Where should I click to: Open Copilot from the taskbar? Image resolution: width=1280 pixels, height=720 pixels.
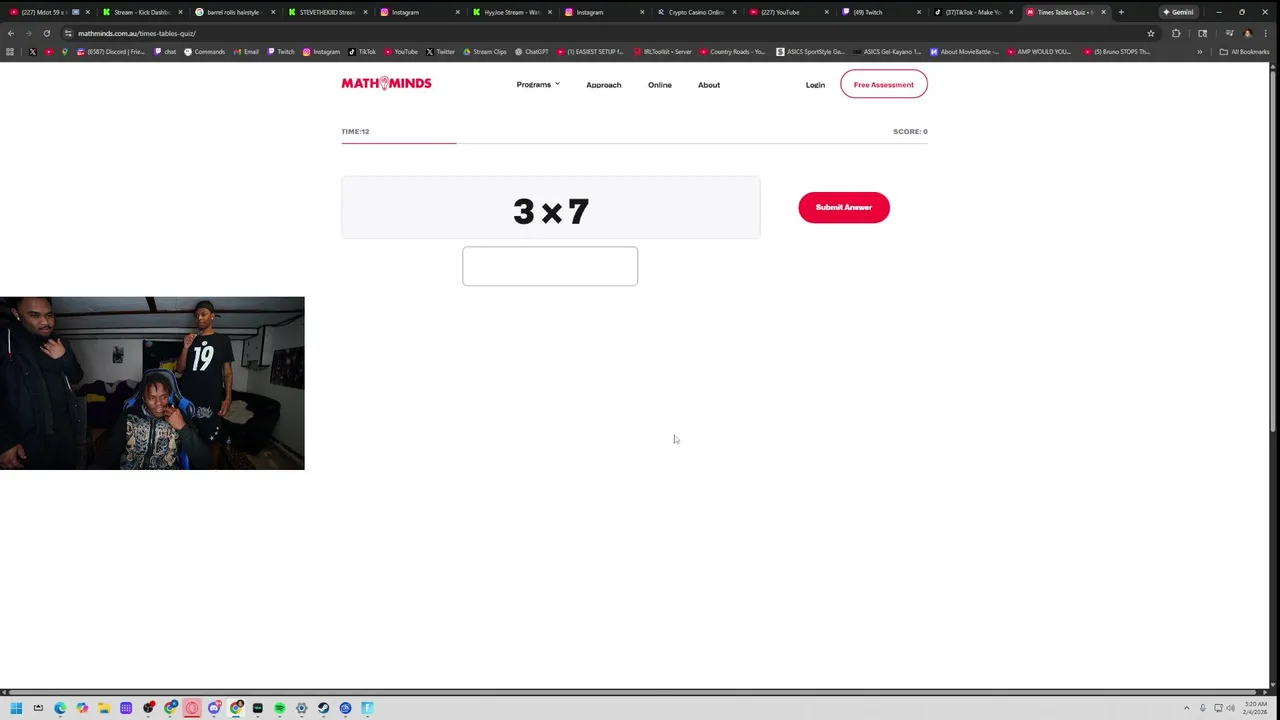point(82,708)
